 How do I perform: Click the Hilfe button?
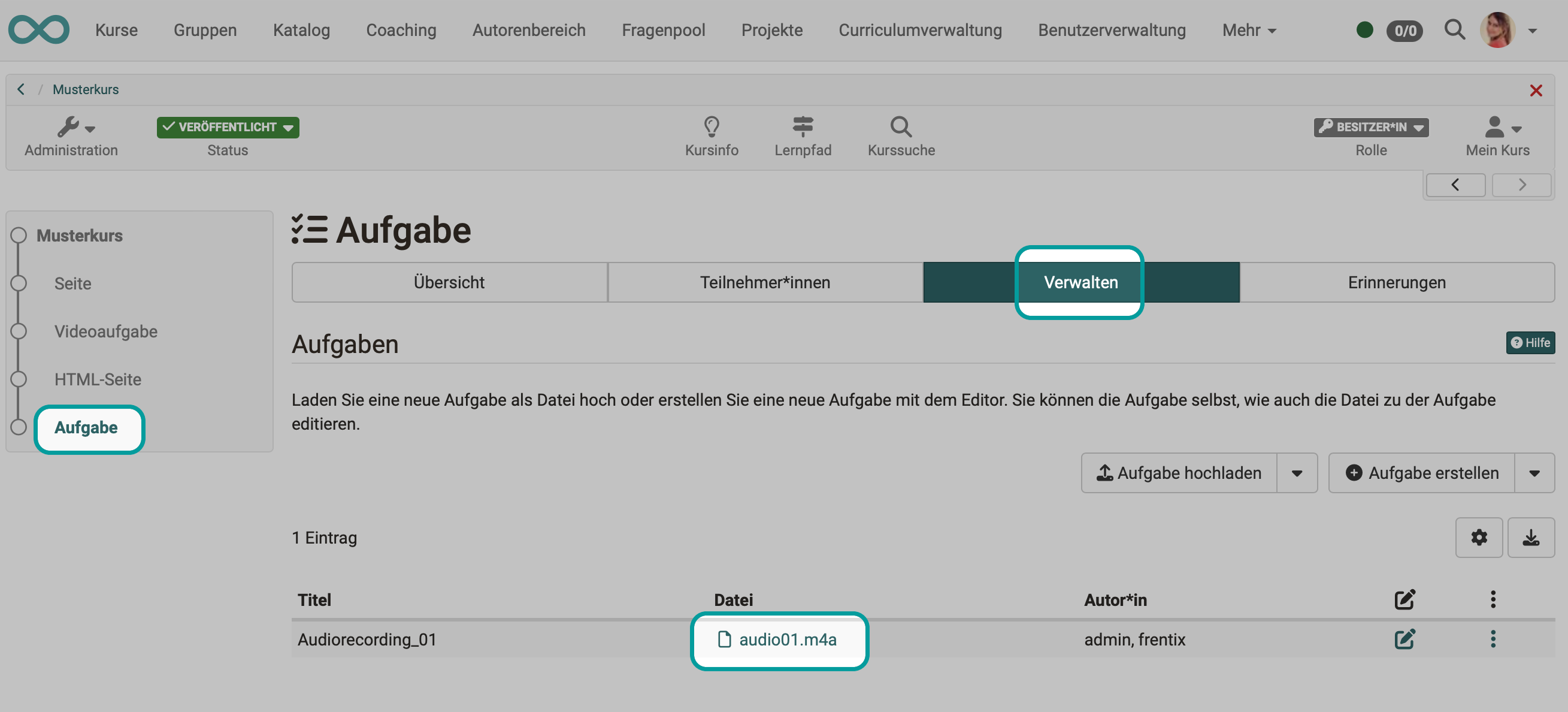[x=1531, y=342]
